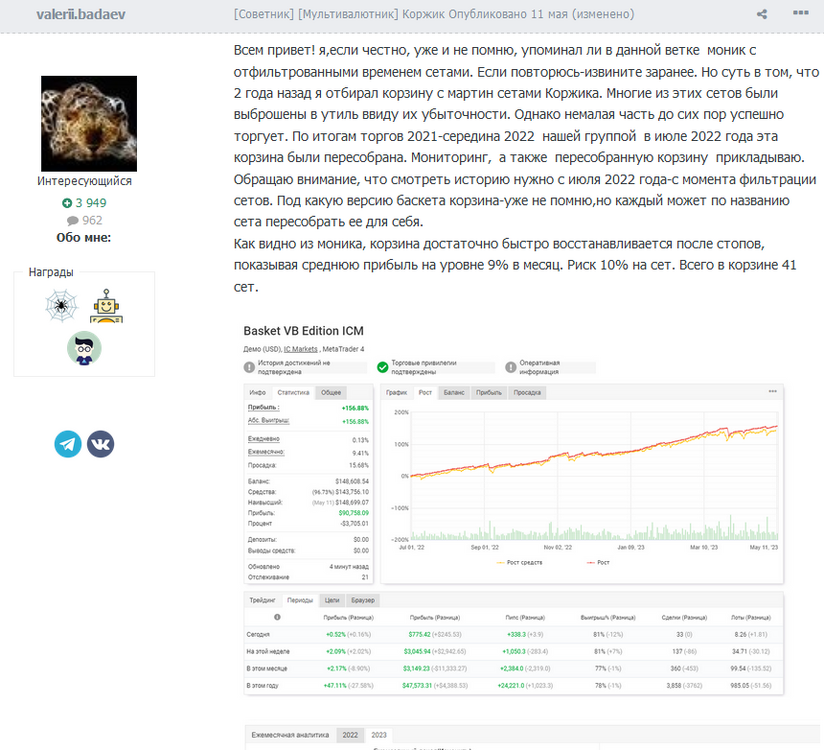Click the Ежемесячно statistic label
This screenshot has height=750, width=824.
click(266, 452)
